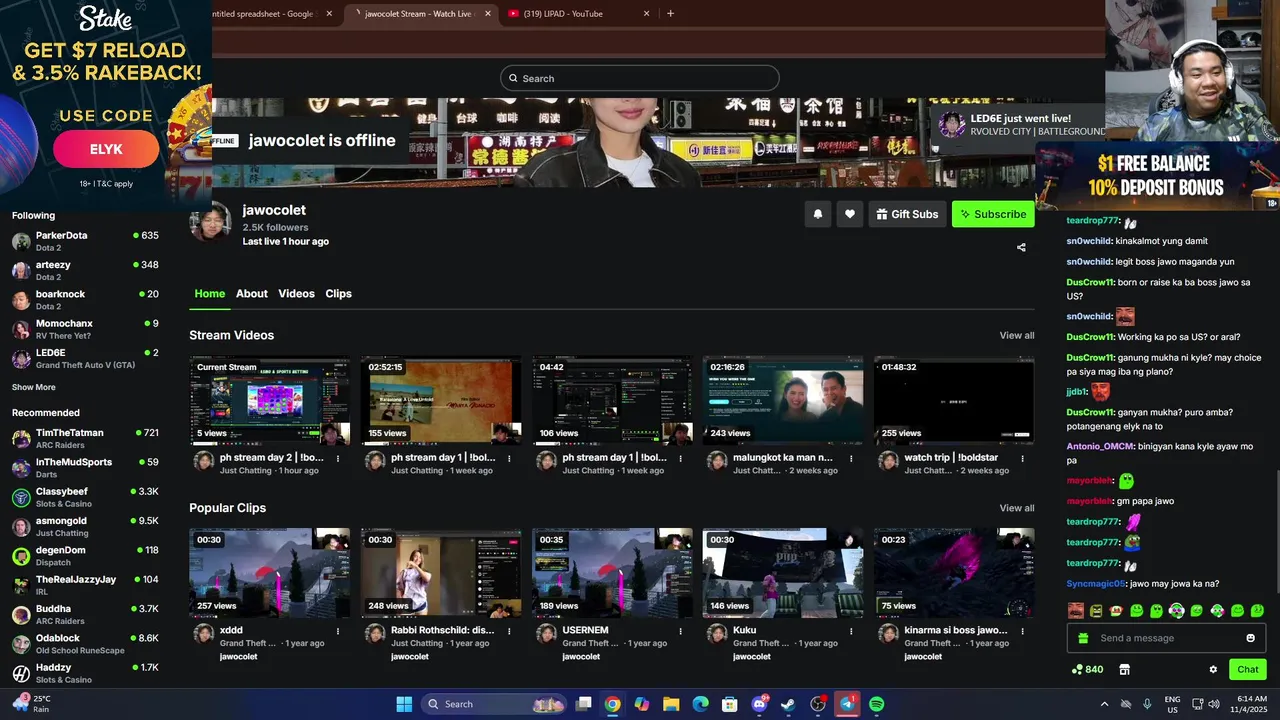
Task: Open ParkerDota channel in Following list
Action: 85,241
